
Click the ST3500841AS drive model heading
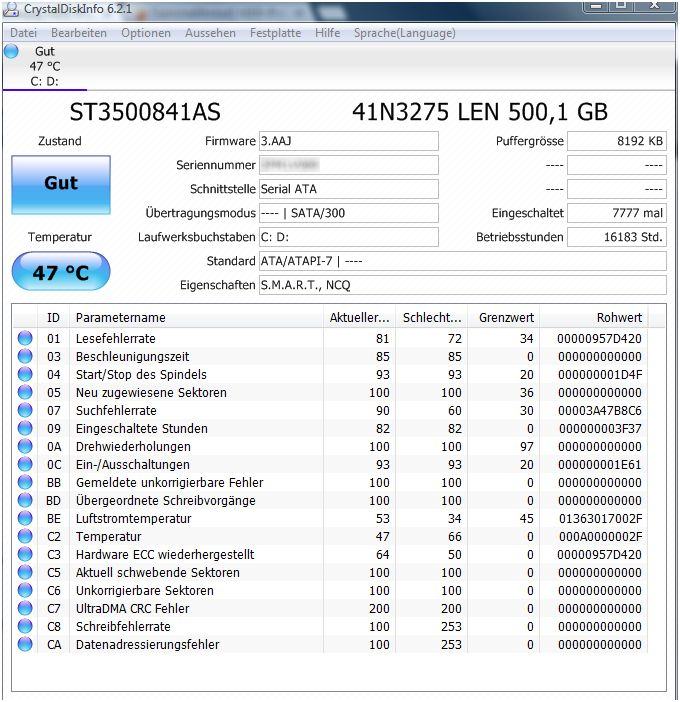coord(145,112)
